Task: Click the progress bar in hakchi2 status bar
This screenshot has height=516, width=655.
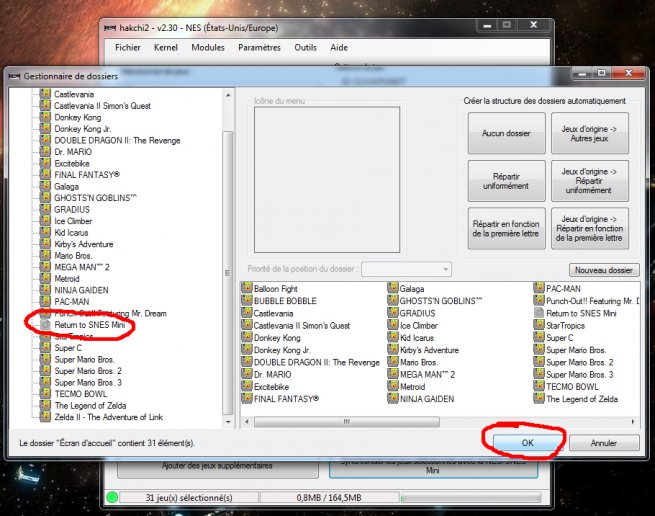Action: pyautogui.click(x=471, y=498)
